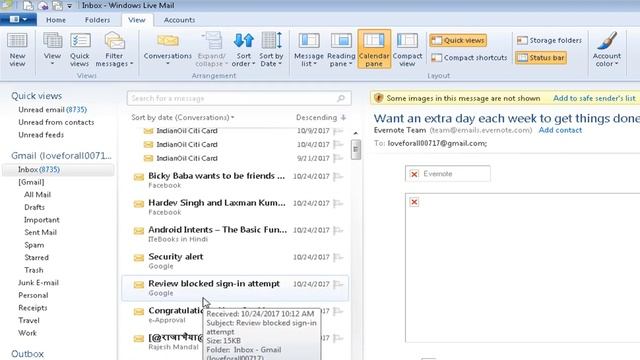Viewport: 640px width, 360px height.
Task: Open the Sort by Date dropdown
Action: [271, 50]
